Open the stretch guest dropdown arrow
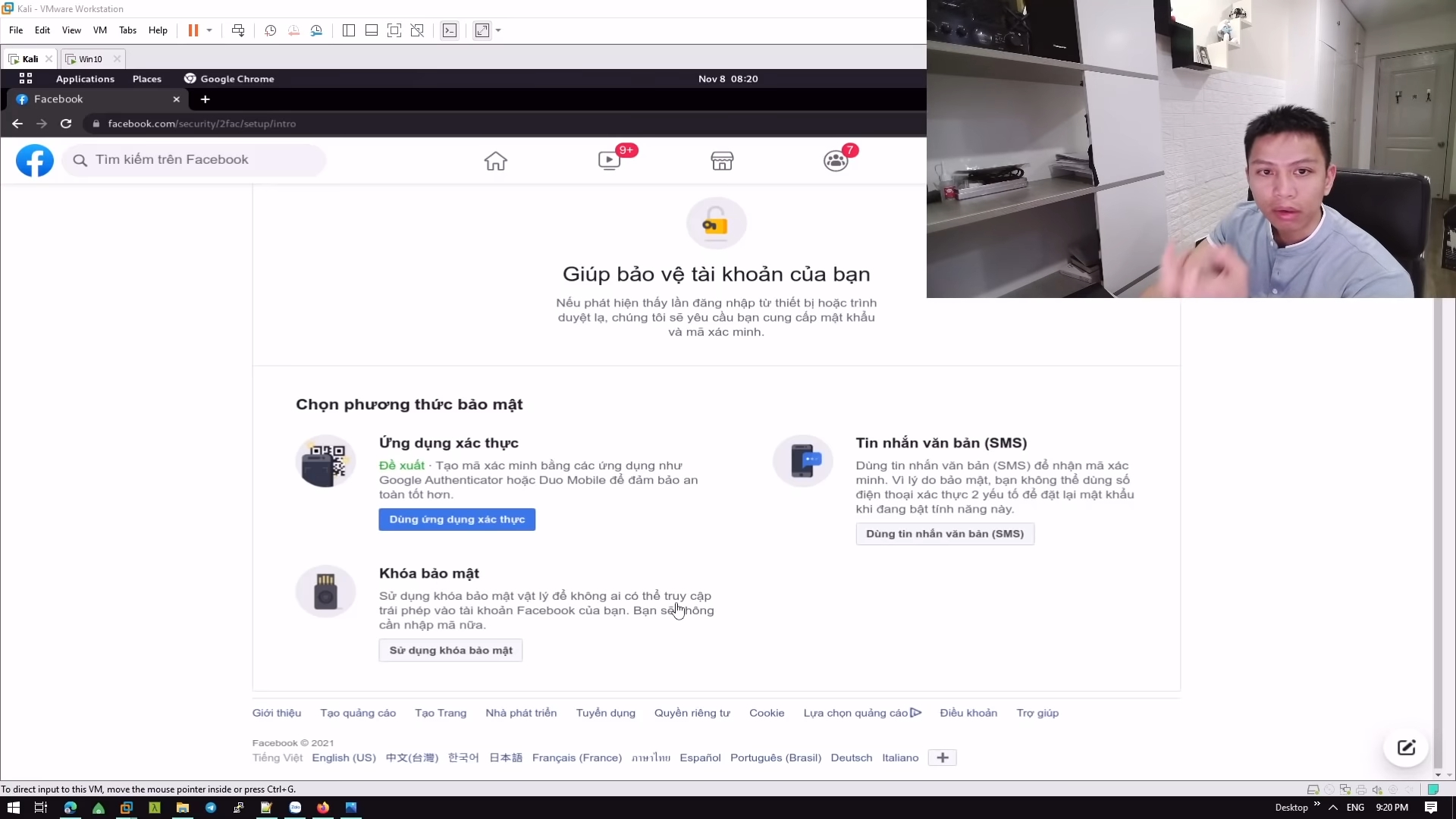Screen dimensions: 1456x819 498,30
